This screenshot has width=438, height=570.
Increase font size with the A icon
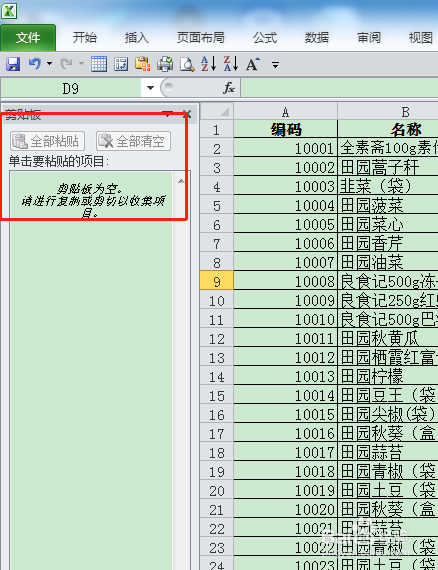[x=253, y=64]
